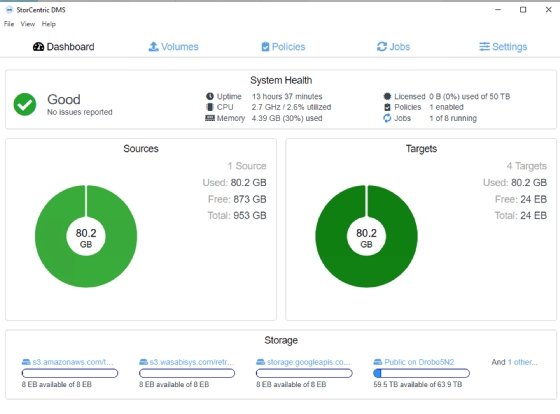Open the s3.wasabisys.com storage link
Viewport: 560px width, 414px height.
pos(191,362)
